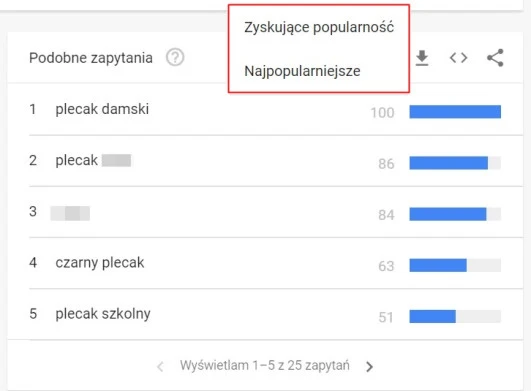Click the bar with value 86
This screenshot has width=531, height=391.
coord(455,163)
